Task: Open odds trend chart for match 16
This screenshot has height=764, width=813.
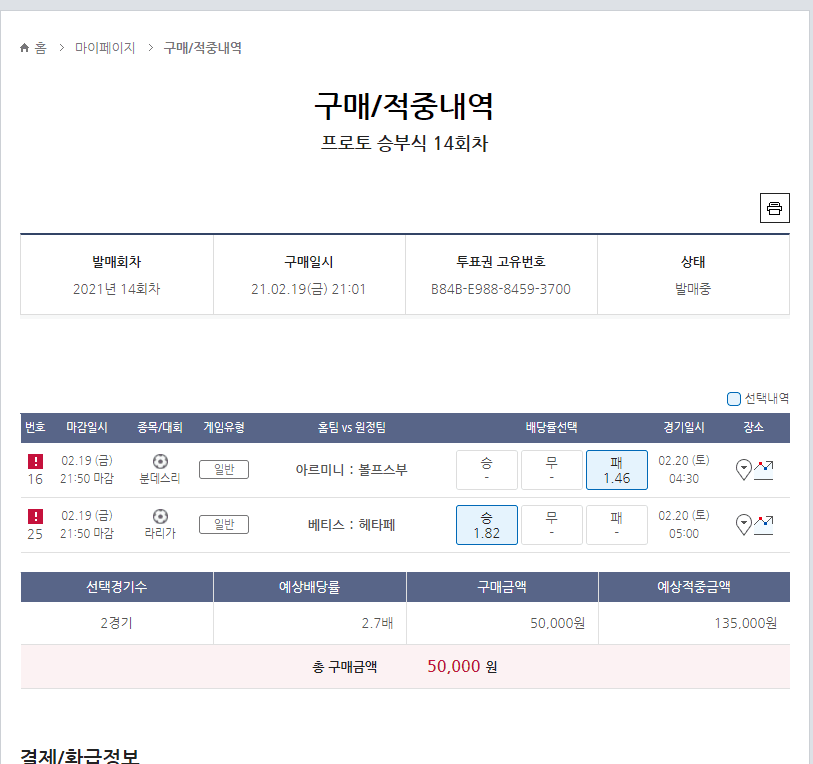Action: coord(764,469)
